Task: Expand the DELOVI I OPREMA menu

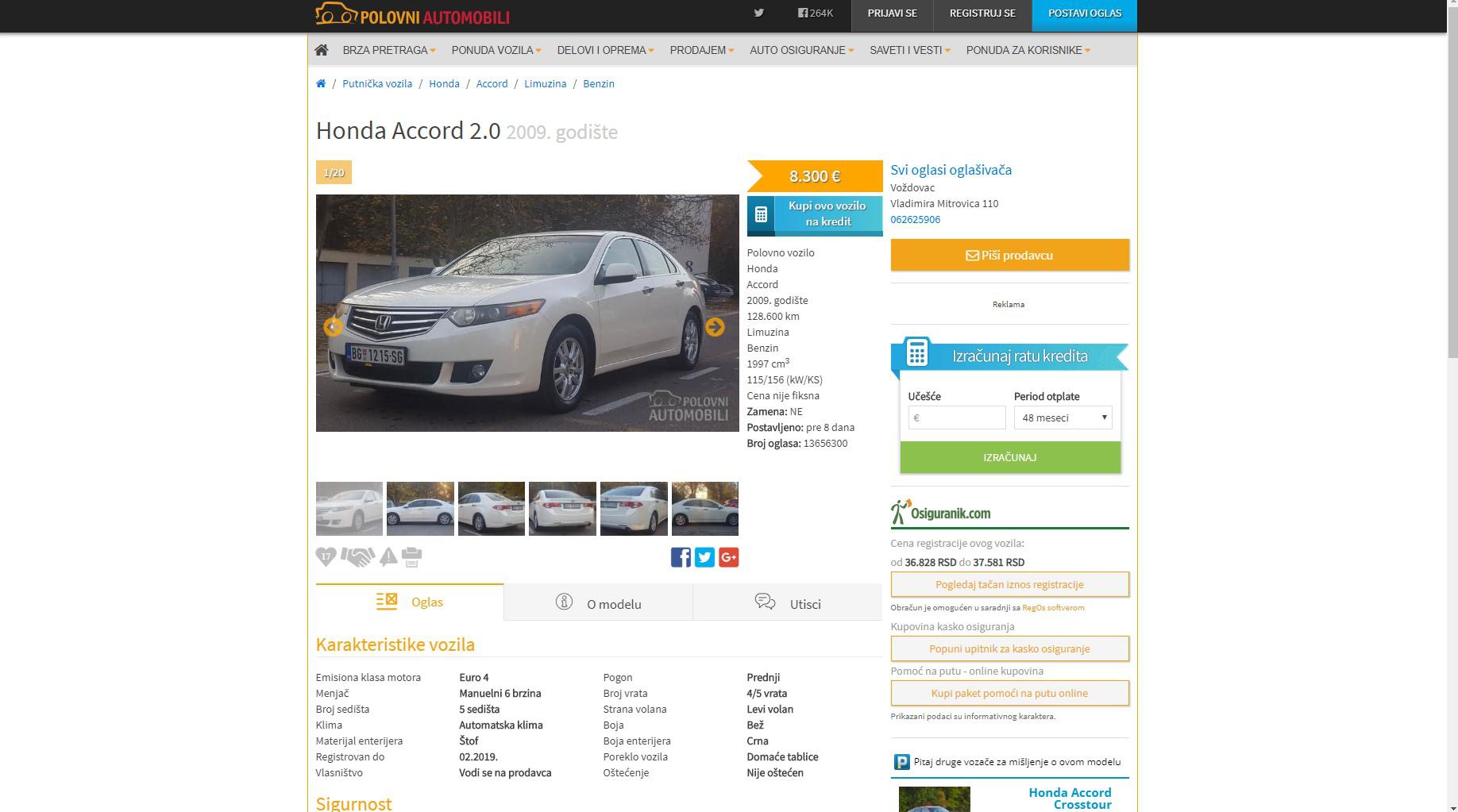Action: (605, 50)
